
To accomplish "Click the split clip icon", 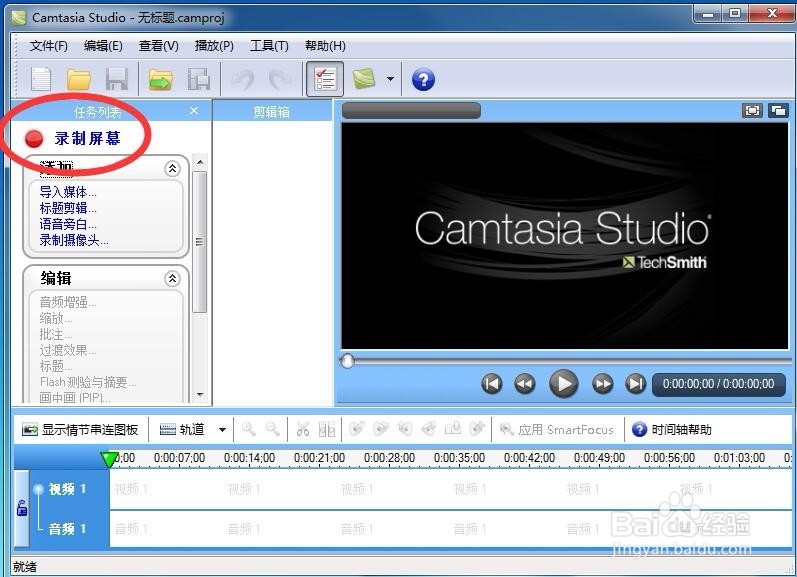I will pyautogui.click(x=327, y=429).
